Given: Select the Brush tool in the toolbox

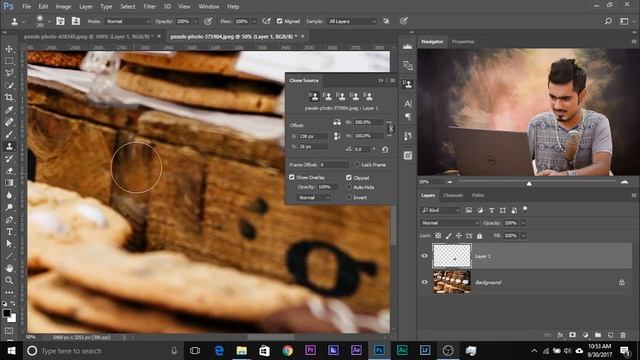Looking at the screenshot, I should coord(9,134).
